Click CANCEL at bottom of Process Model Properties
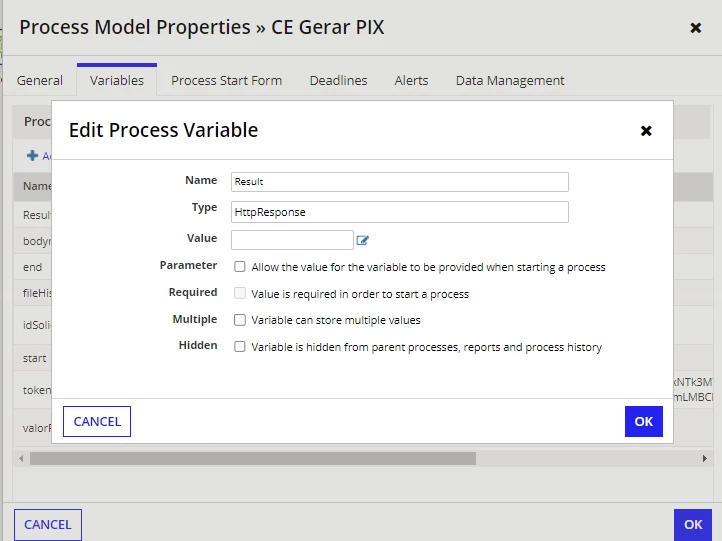This screenshot has width=722, height=541. pos(48,524)
